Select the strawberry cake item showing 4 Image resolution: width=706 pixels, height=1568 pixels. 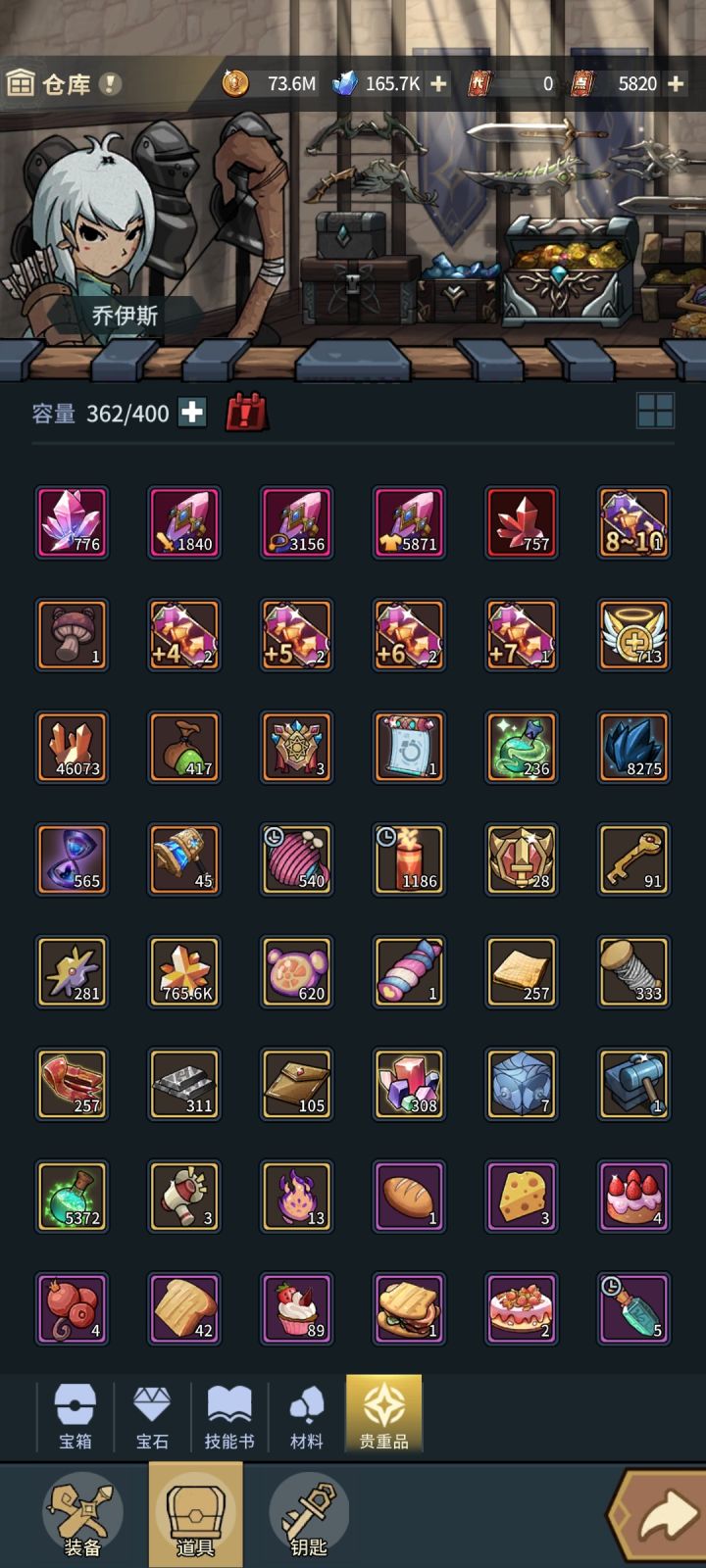pos(633,1197)
